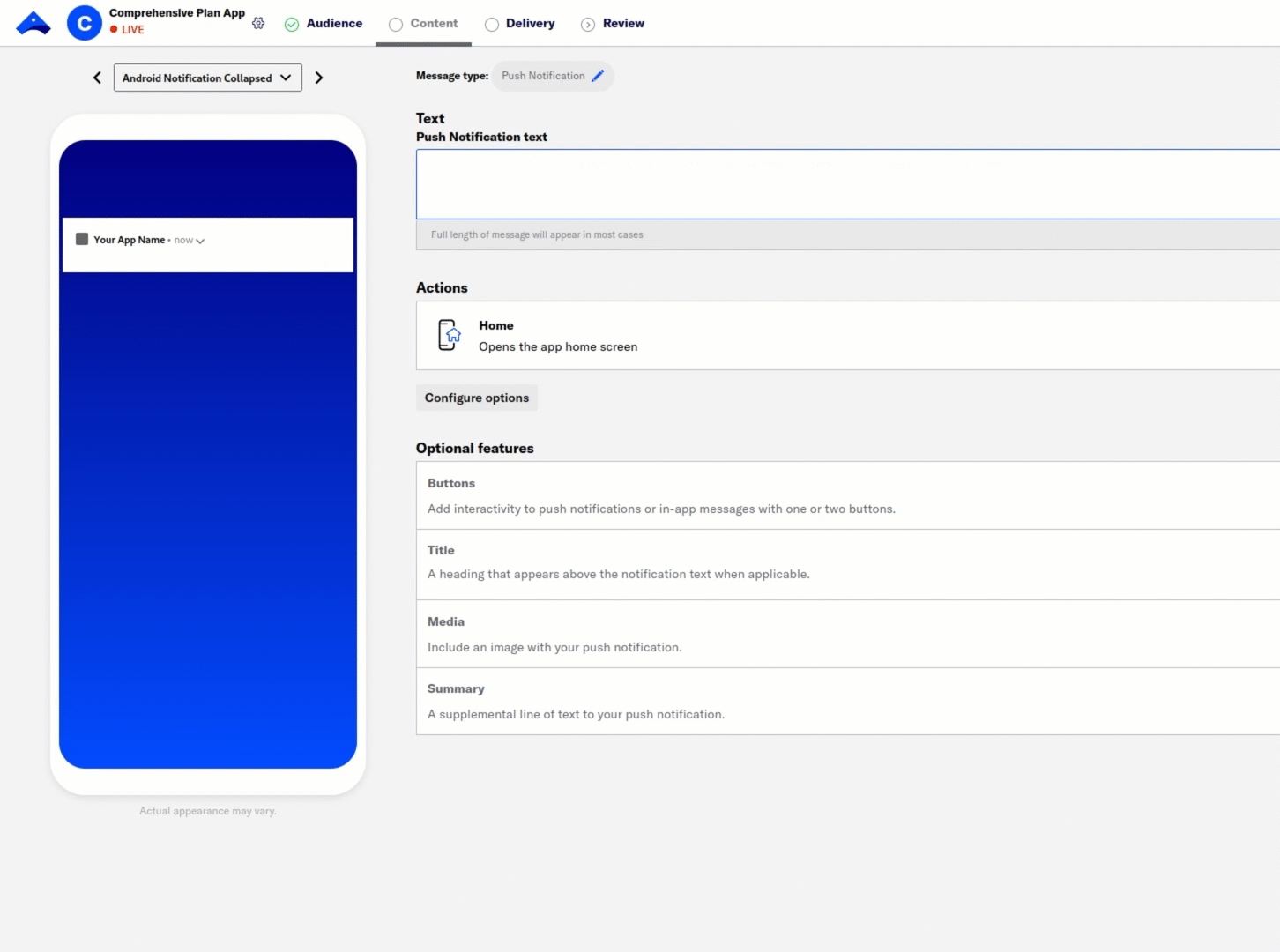Click the app icon square in notification preview
This screenshot has height=952, width=1280.
82,239
